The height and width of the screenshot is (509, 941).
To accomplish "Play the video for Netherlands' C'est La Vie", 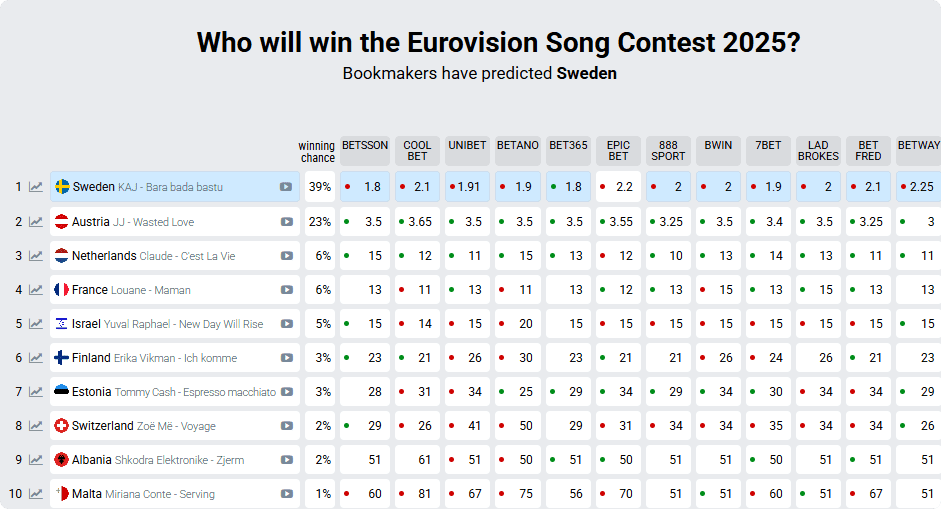I will point(287,256).
